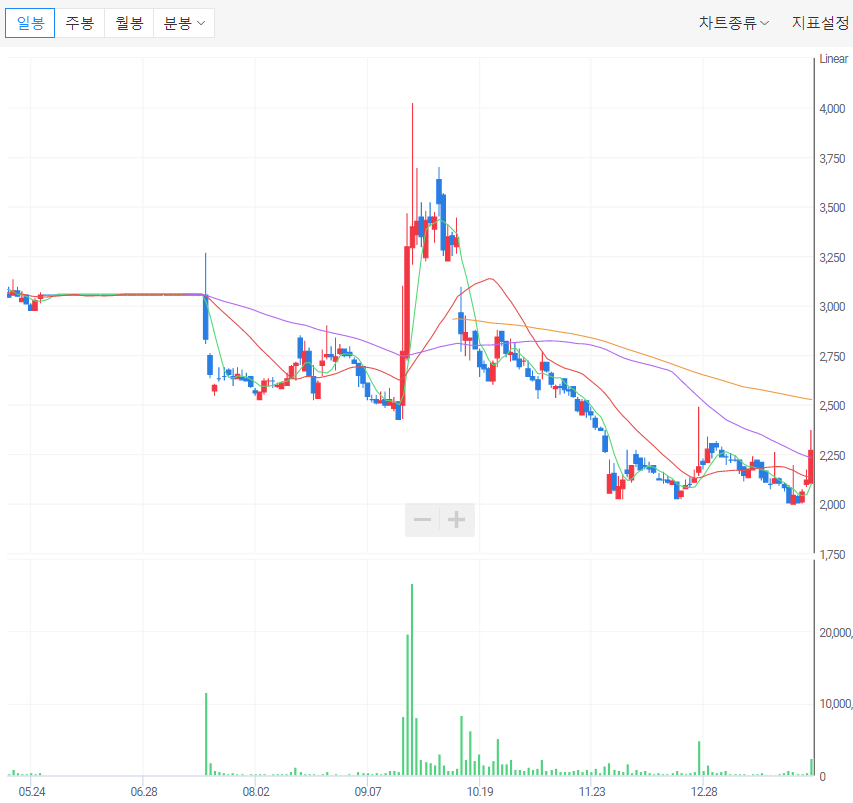Click the 10.19 date label
Viewport: 853px width, 803px height.
pos(480,792)
